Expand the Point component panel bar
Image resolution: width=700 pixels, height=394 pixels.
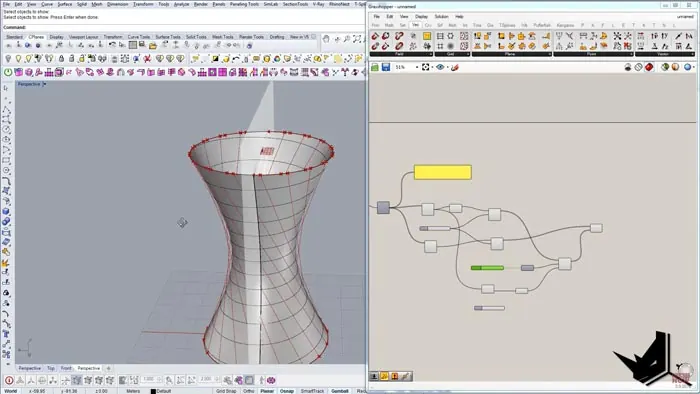593,54
